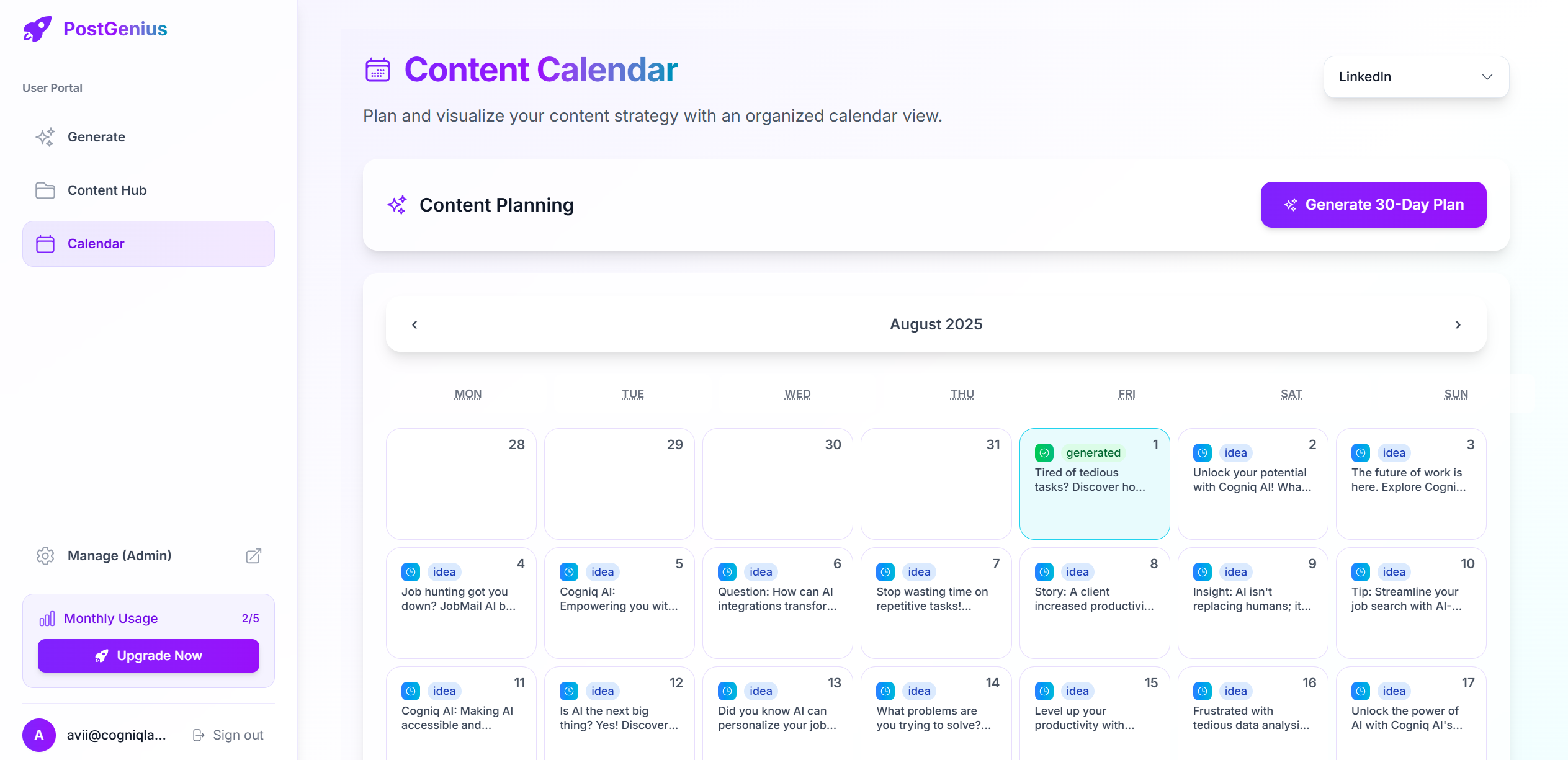
Task: Click the Generate 30-Day Plan button
Action: [x=1373, y=205]
